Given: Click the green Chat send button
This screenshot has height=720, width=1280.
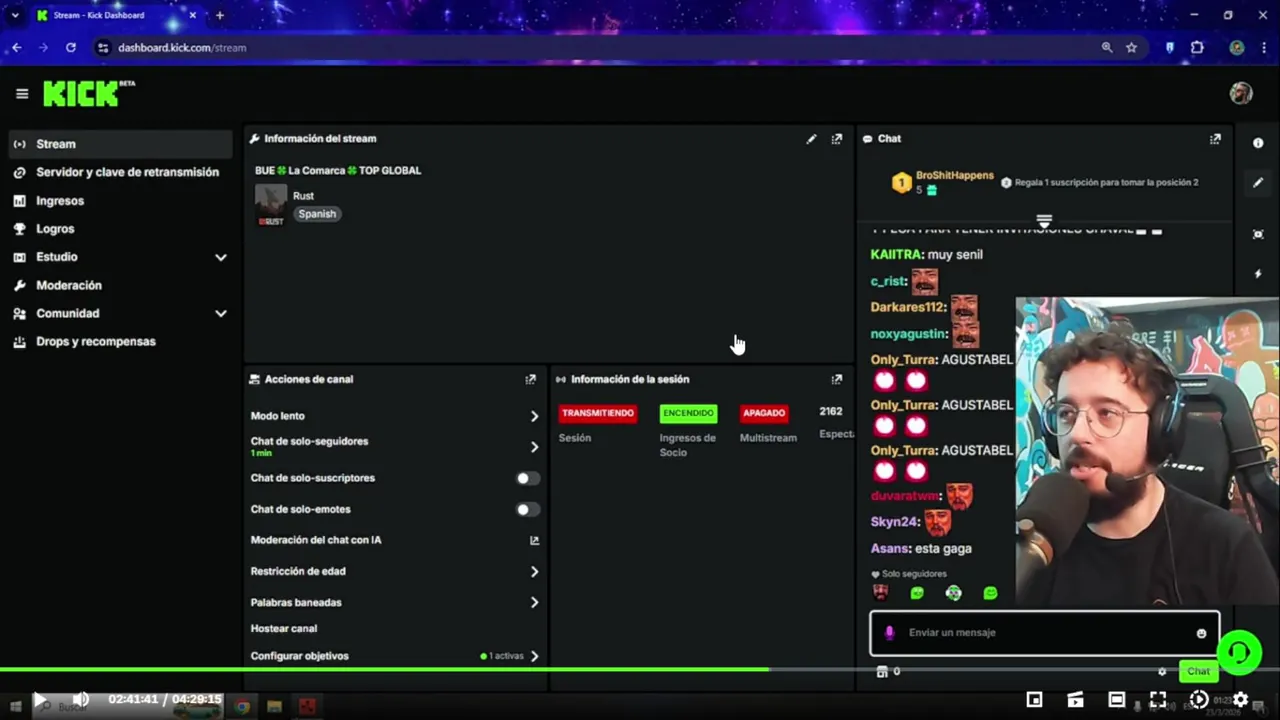Looking at the screenshot, I should pyautogui.click(x=1198, y=672).
